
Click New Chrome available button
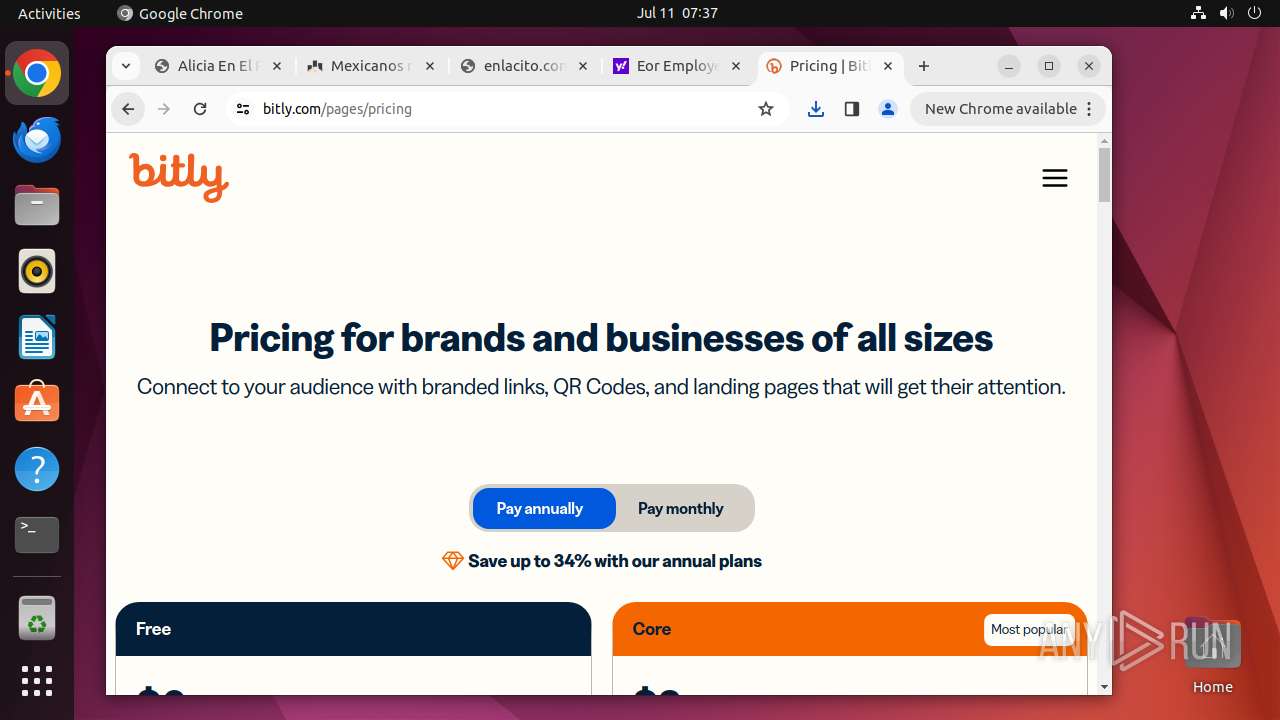point(1007,109)
